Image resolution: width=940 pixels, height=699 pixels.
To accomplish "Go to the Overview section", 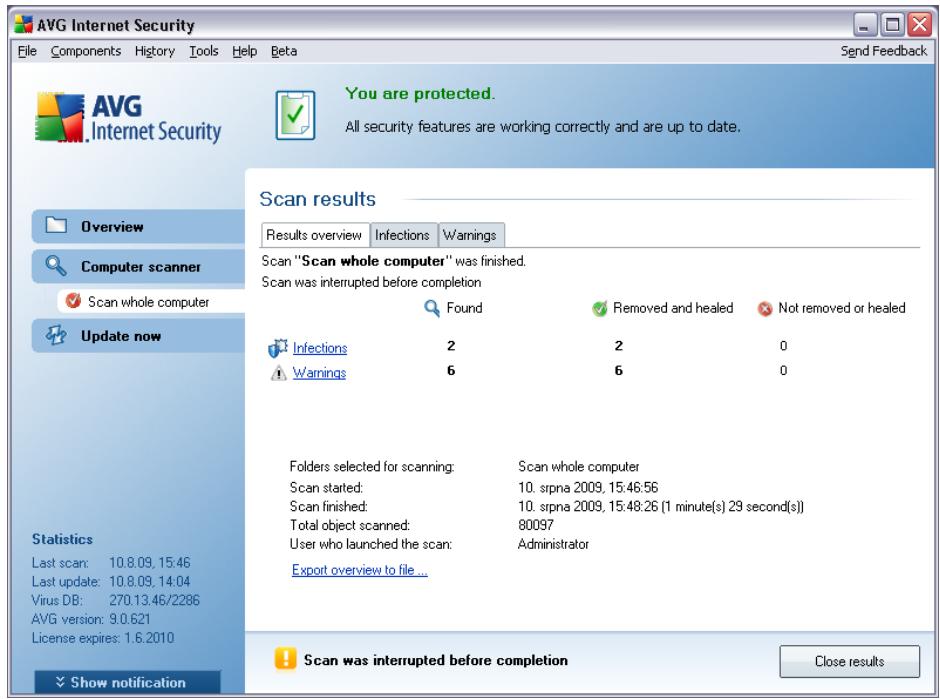I will coord(138,227).
